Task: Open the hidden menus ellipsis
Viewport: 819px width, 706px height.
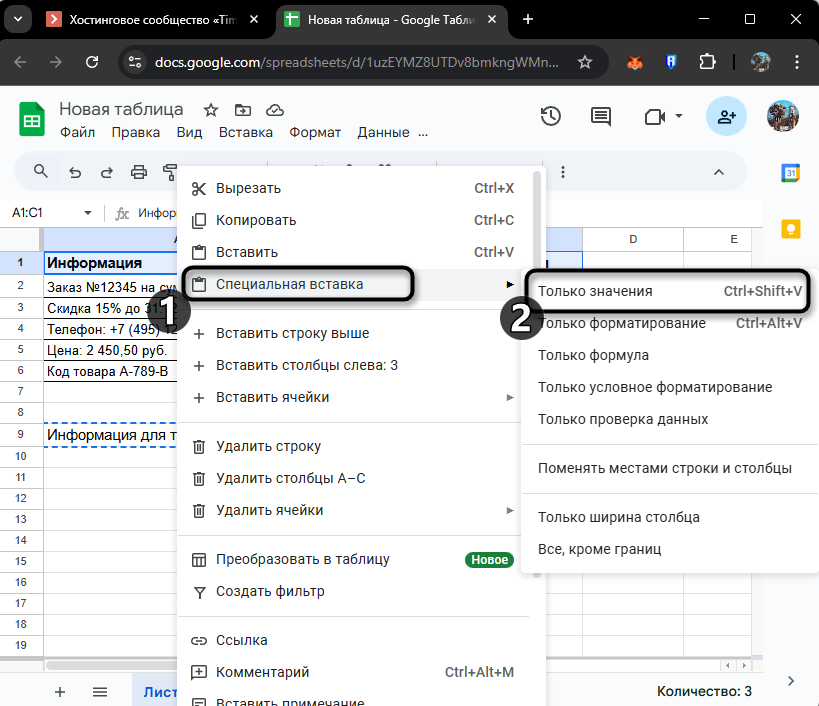Action: click(x=423, y=133)
